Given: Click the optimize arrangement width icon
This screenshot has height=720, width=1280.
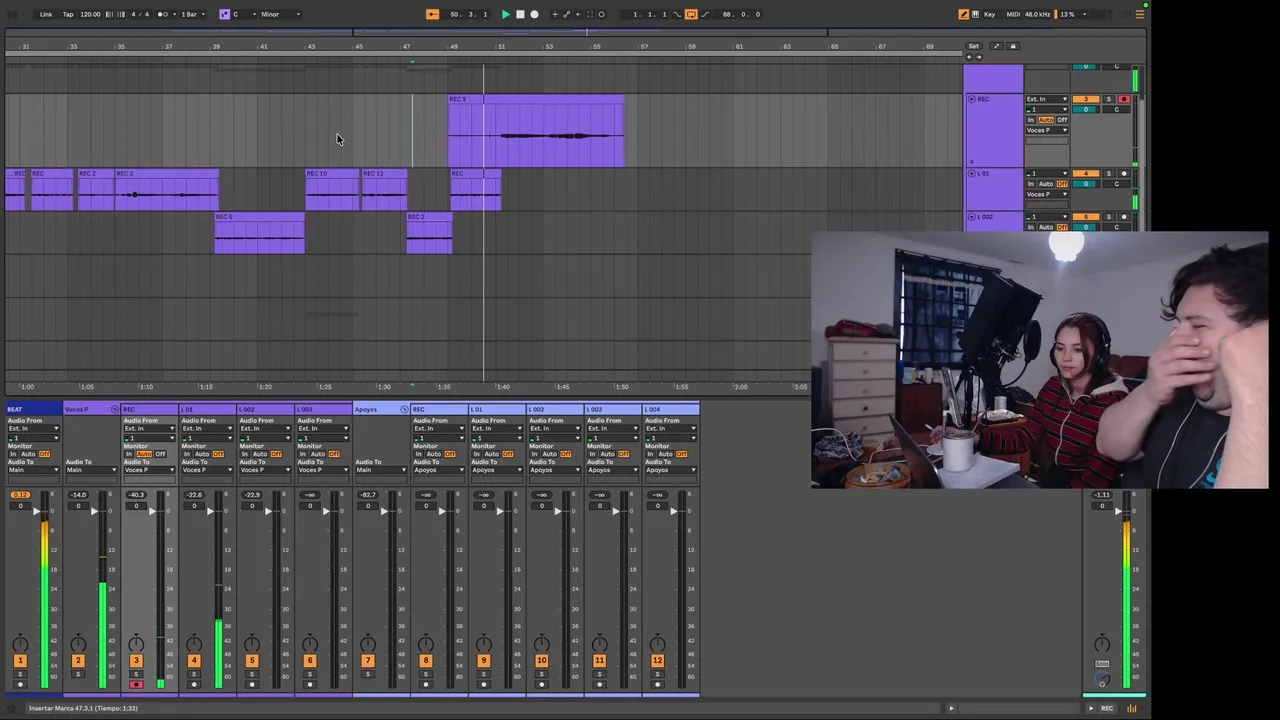Looking at the screenshot, I should [996, 46].
